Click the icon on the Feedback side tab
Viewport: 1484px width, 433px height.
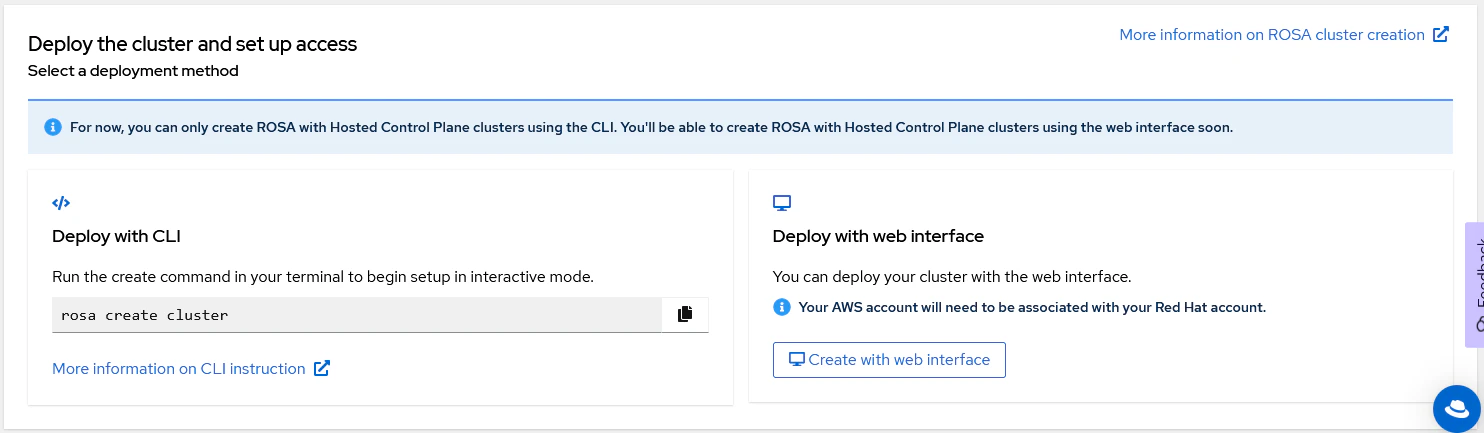click(x=1478, y=324)
